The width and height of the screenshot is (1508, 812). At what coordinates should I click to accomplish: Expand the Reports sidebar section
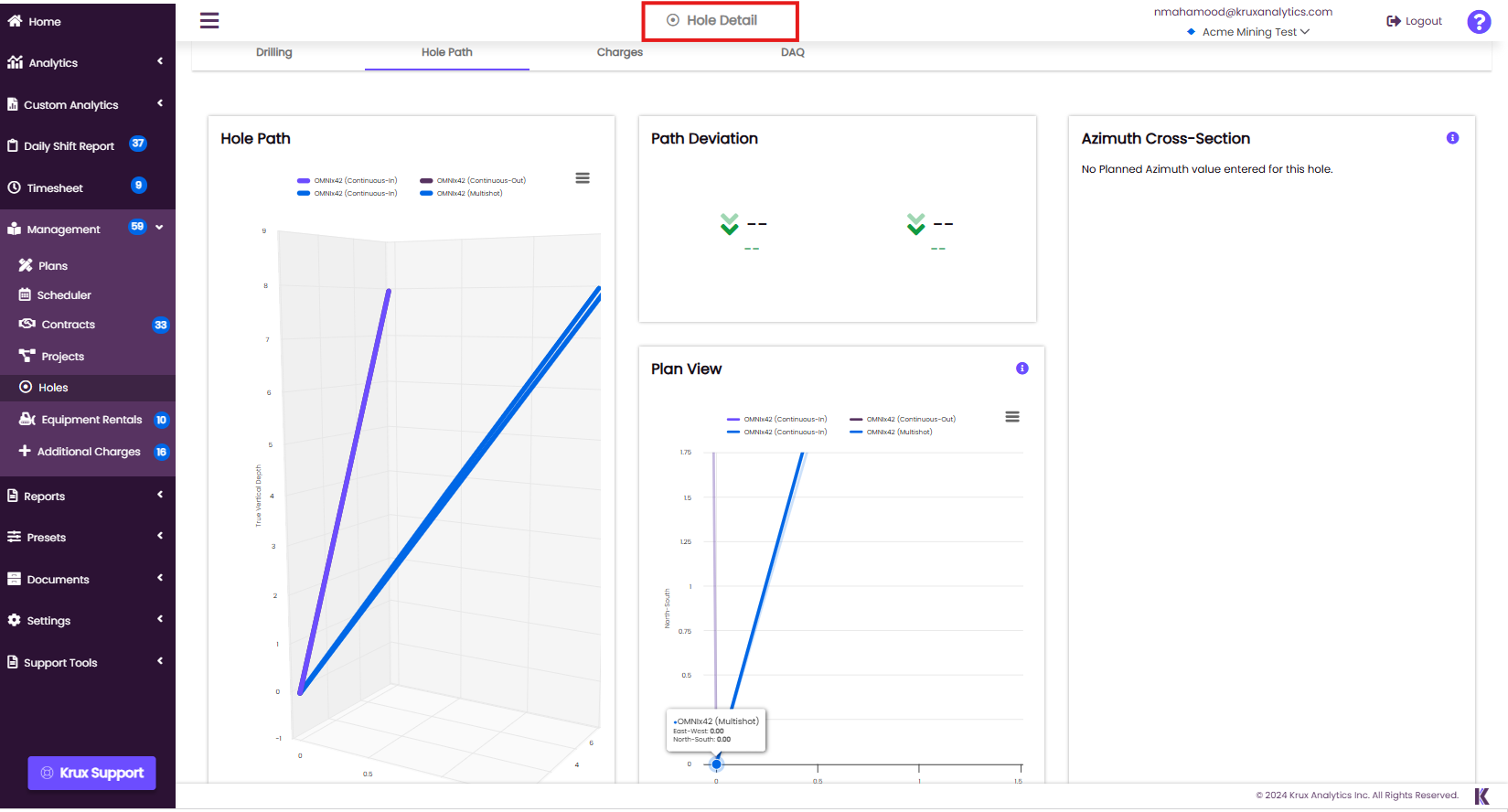(x=45, y=497)
